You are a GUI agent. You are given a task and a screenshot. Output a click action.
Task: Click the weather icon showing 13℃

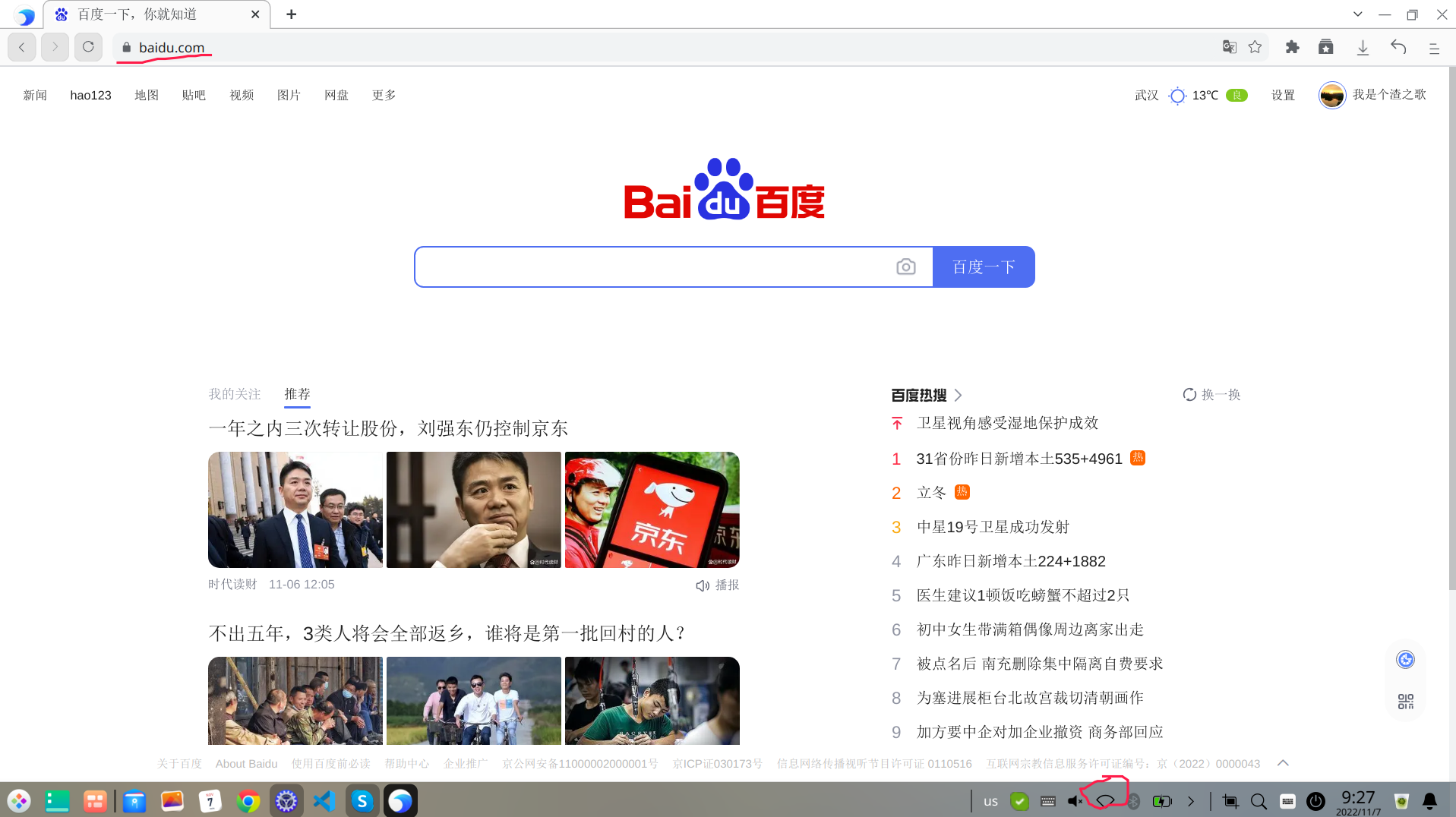coord(1177,96)
